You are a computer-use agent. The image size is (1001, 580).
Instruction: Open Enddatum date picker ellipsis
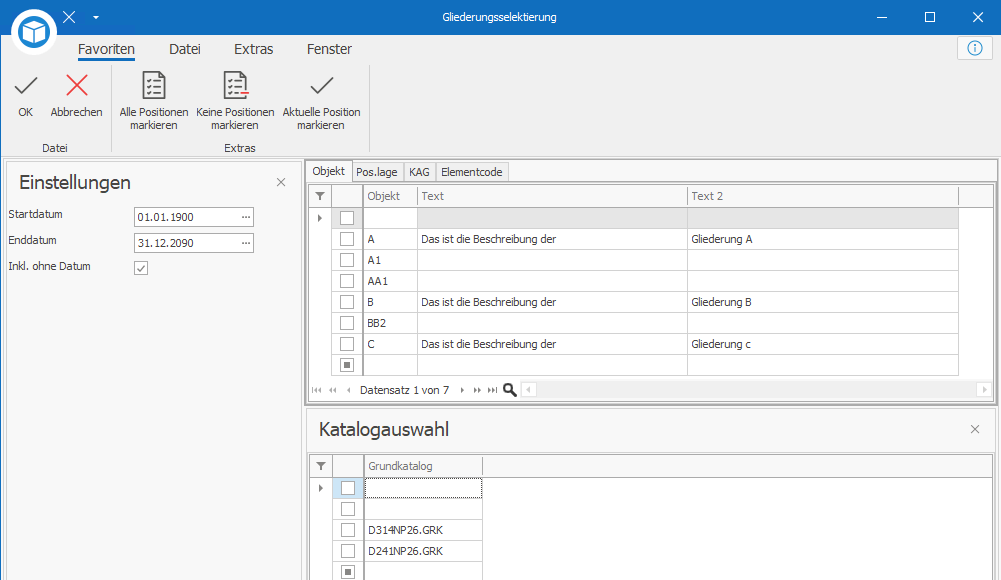click(x=246, y=243)
